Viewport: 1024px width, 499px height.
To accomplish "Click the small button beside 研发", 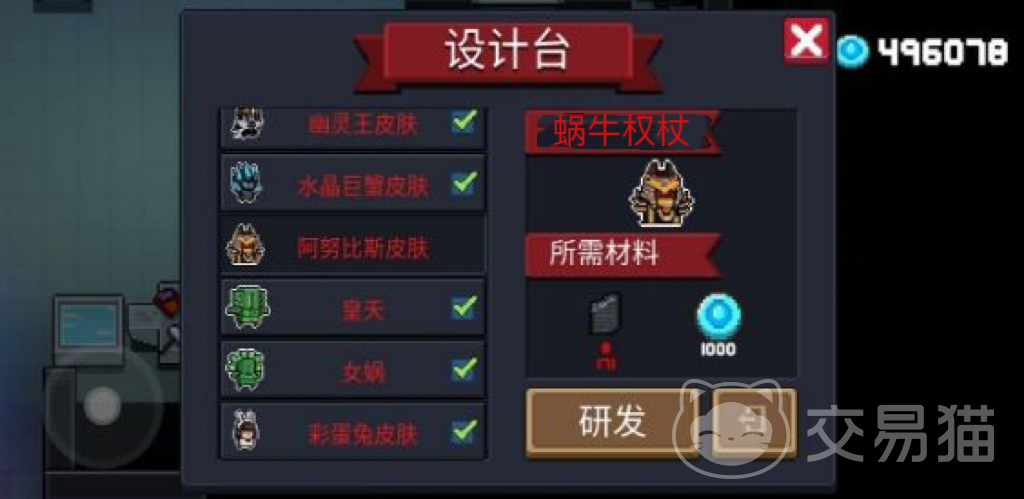I will click(754, 421).
